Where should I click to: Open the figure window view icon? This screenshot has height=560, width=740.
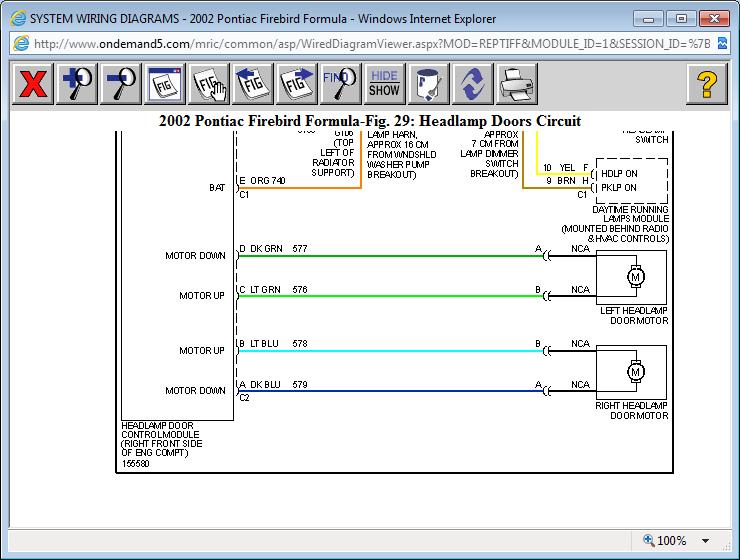[x=165, y=84]
